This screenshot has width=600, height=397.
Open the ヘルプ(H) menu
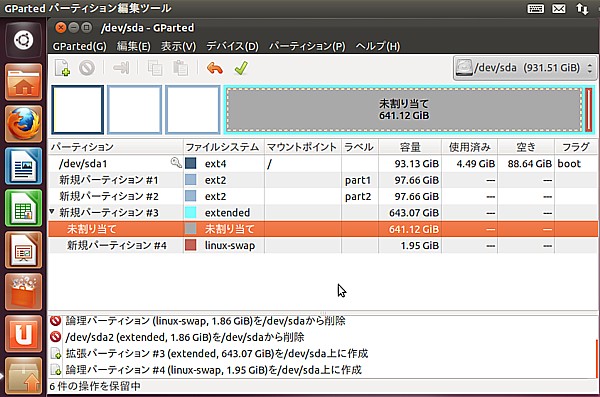378,46
